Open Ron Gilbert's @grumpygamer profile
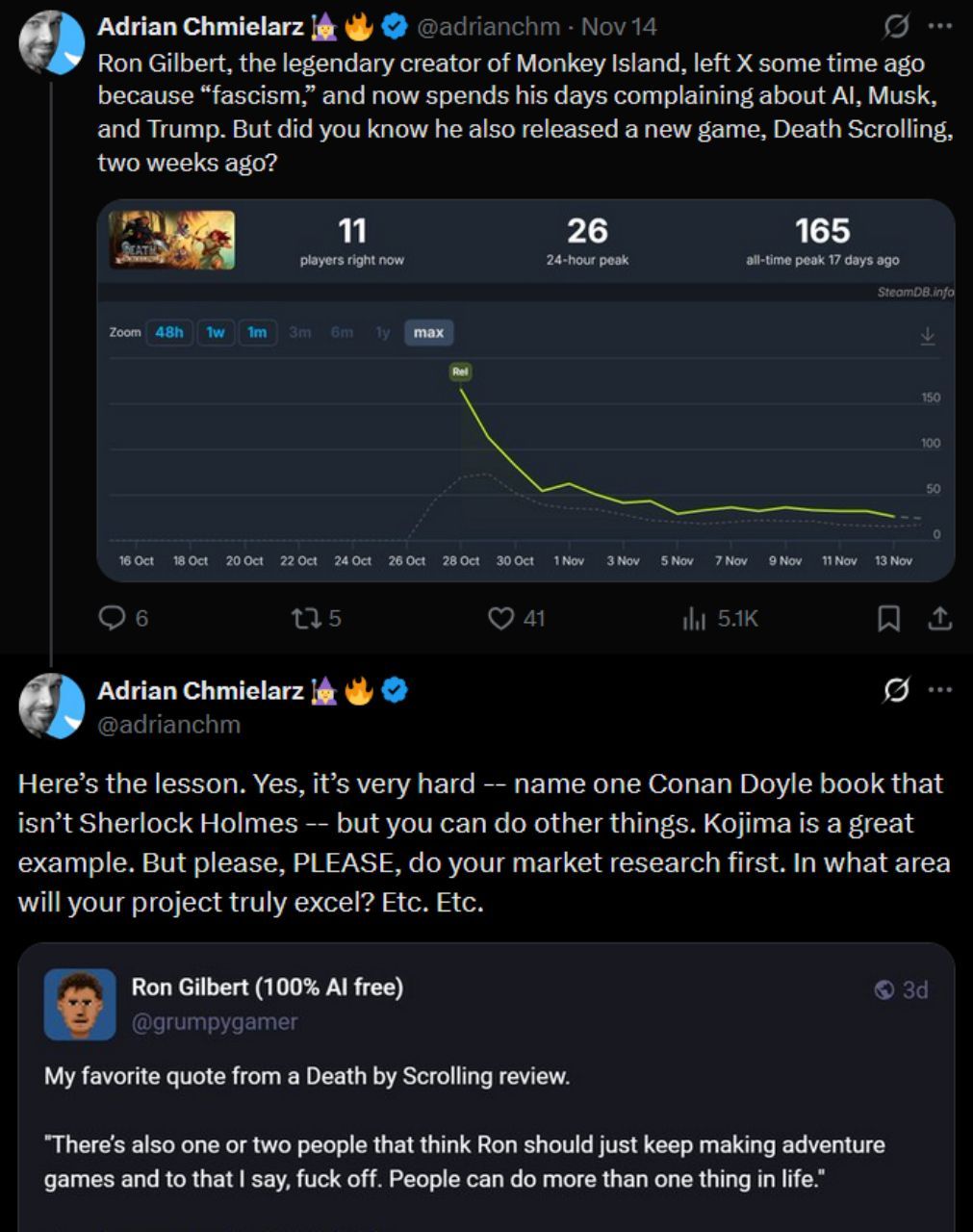This screenshot has height=1232, width=973. (x=214, y=1021)
